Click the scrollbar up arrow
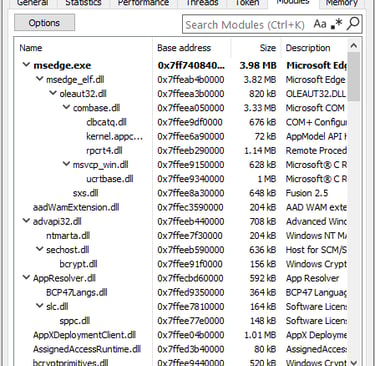Image resolution: width=375 pixels, height=366 pixels. tap(354, 45)
